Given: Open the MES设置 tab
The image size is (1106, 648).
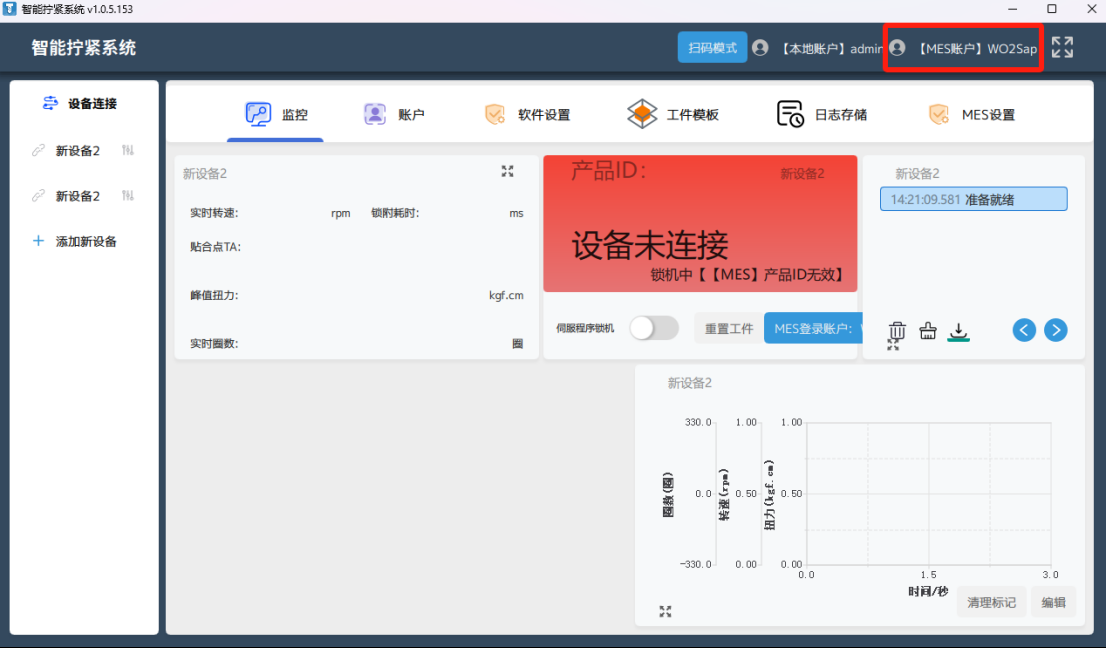Looking at the screenshot, I should [x=971, y=114].
